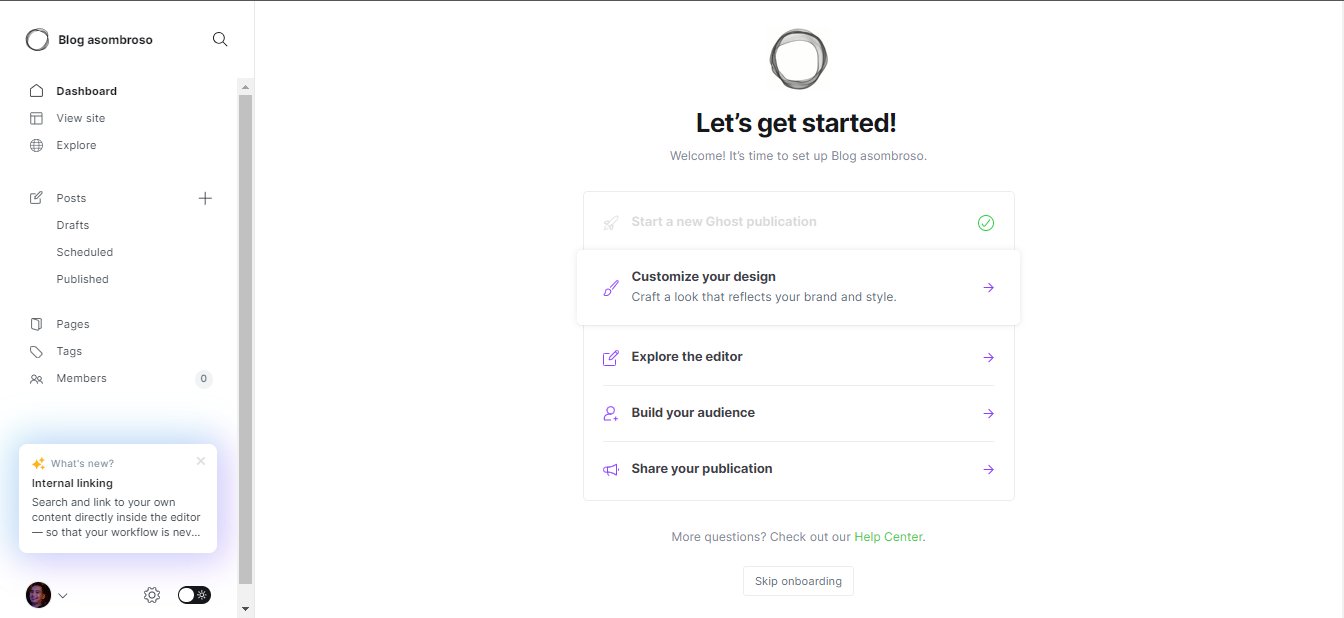Click the Tags label icon
Viewport: 1344px width, 618px height.
[x=37, y=351]
